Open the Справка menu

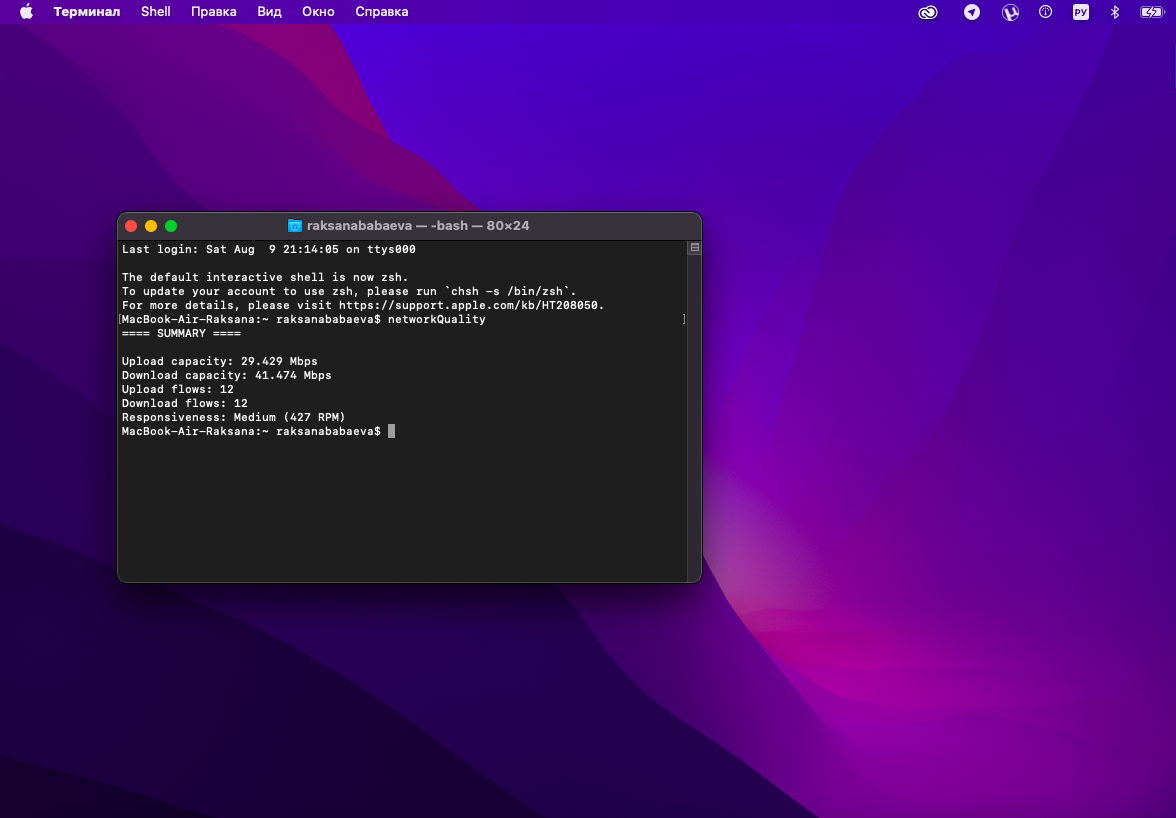(381, 12)
